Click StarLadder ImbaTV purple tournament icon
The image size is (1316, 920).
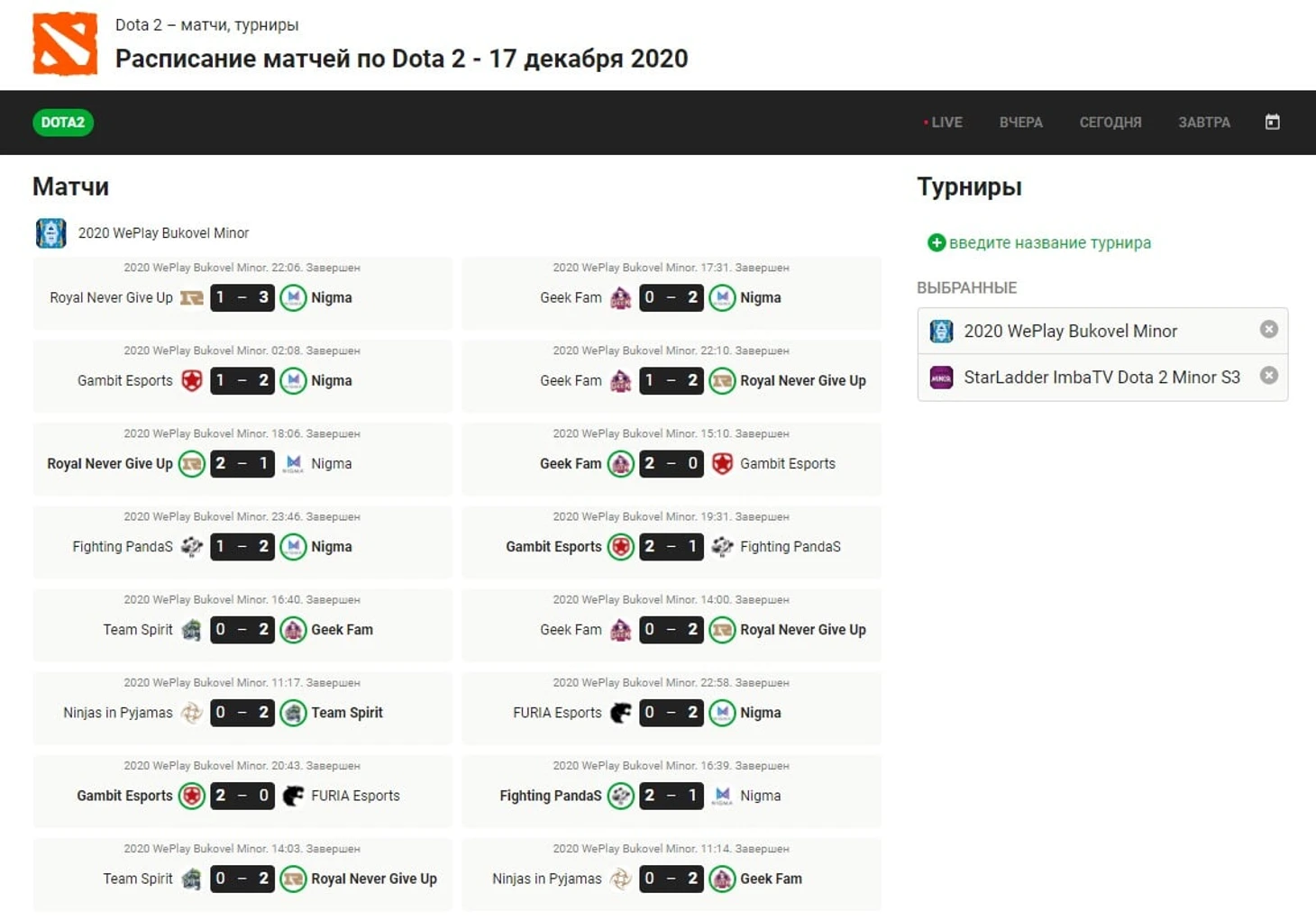[941, 378]
